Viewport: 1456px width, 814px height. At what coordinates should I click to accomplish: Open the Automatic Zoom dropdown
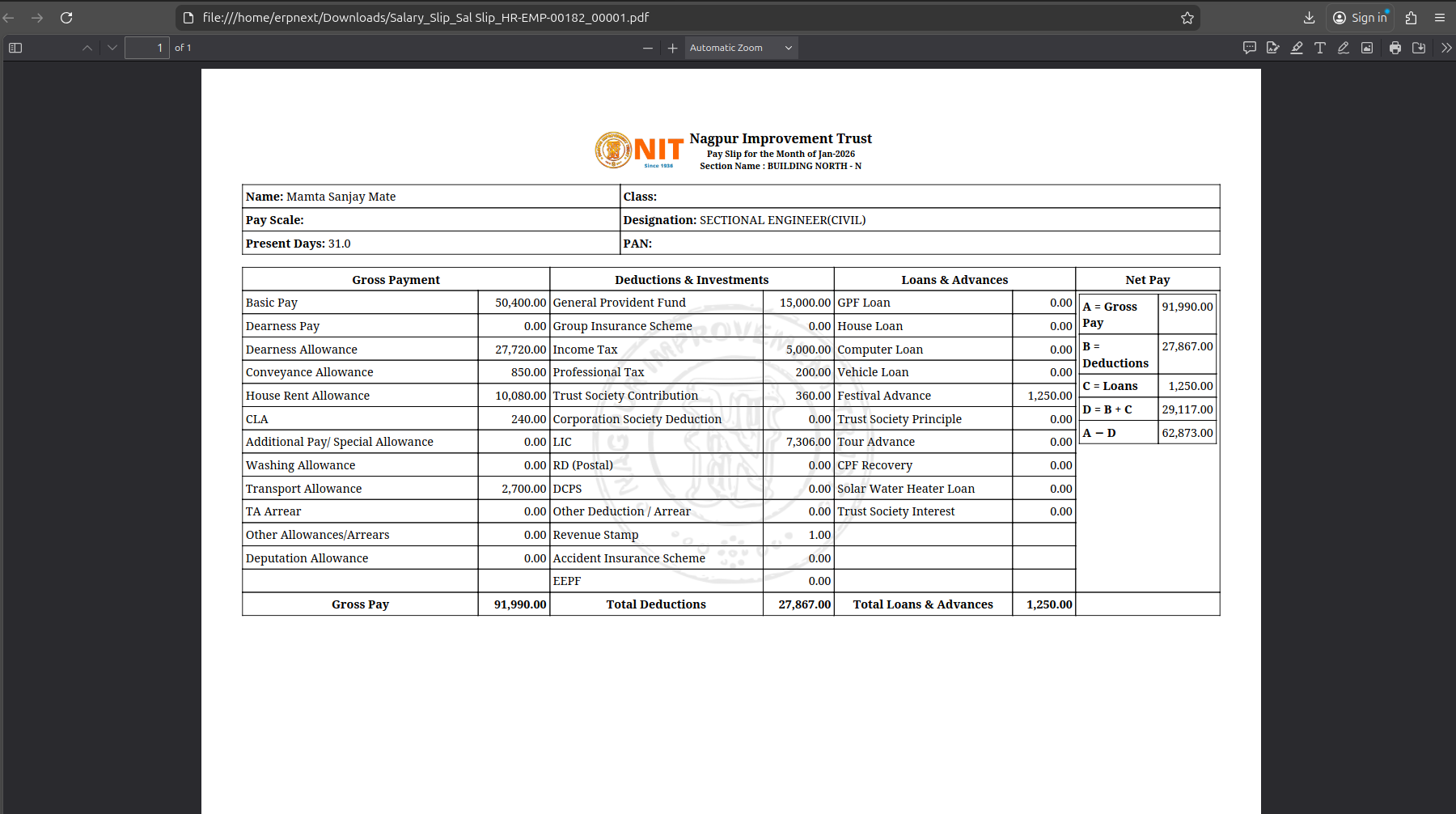741,48
